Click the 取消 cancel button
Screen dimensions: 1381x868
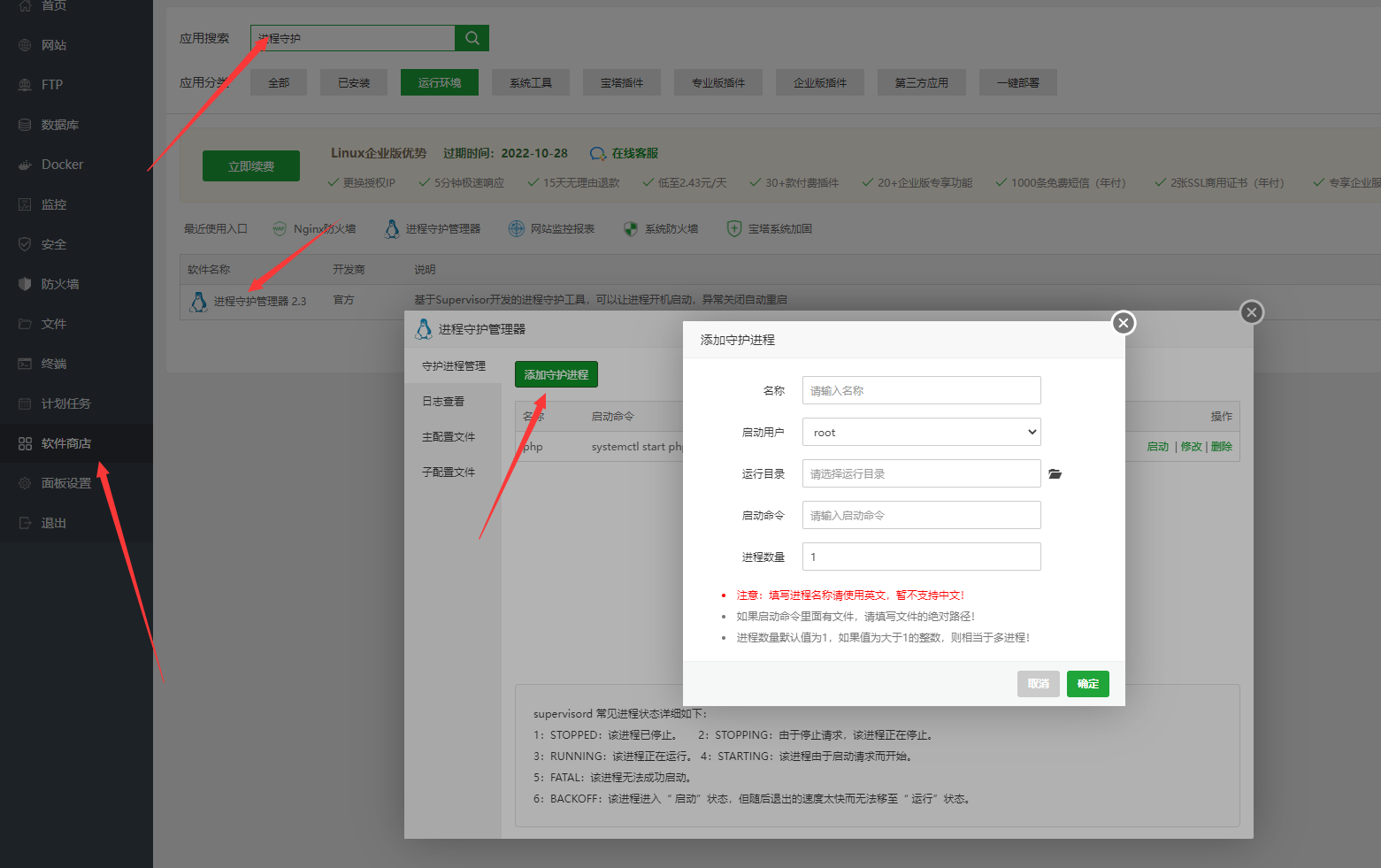(1039, 684)
